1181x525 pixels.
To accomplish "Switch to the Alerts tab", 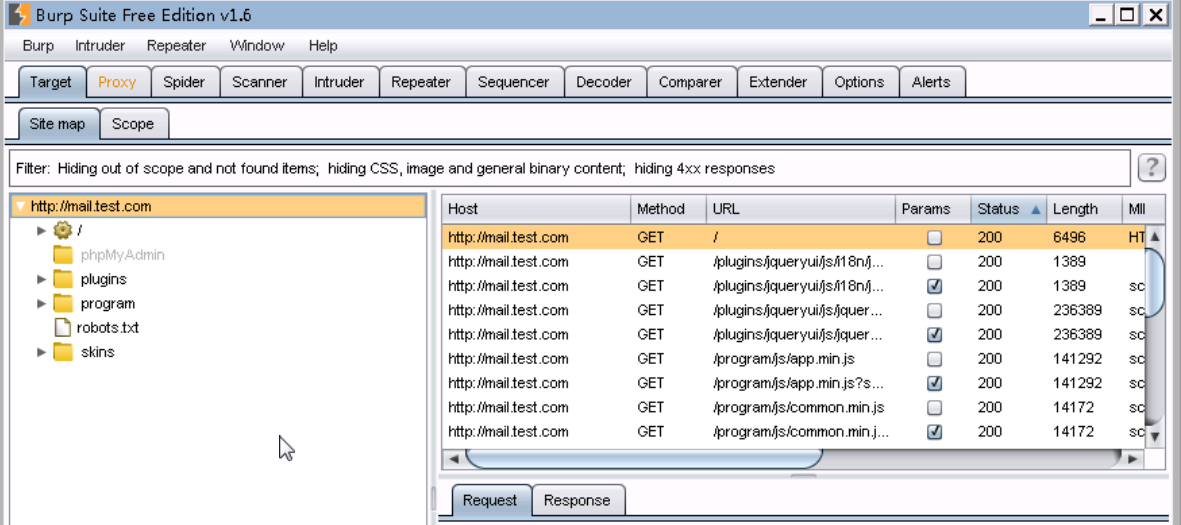I will click(931, 82).
